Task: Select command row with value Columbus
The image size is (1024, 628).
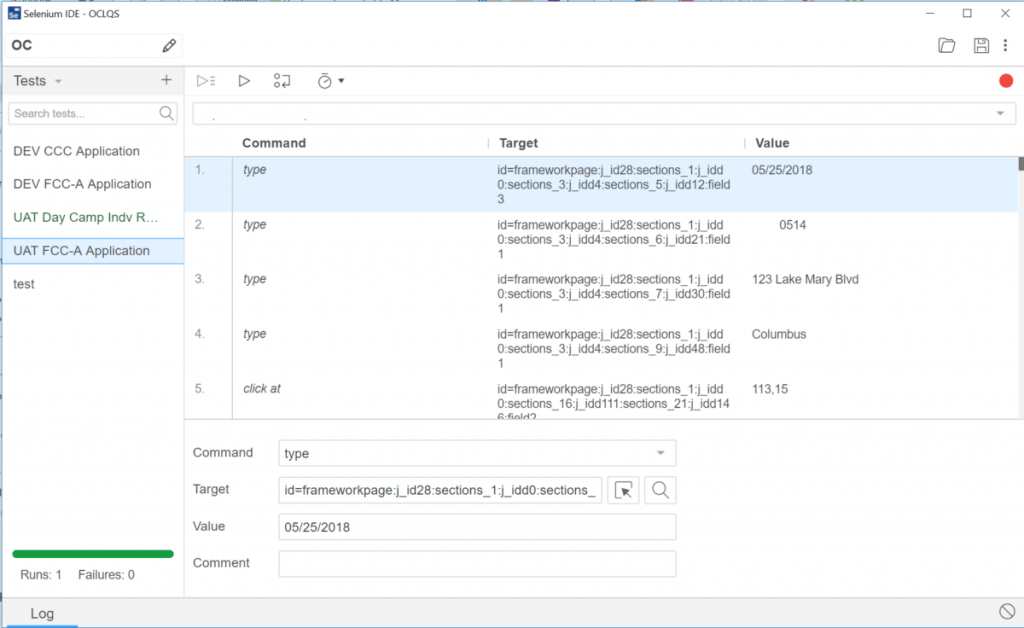Action: pos(601,349)
